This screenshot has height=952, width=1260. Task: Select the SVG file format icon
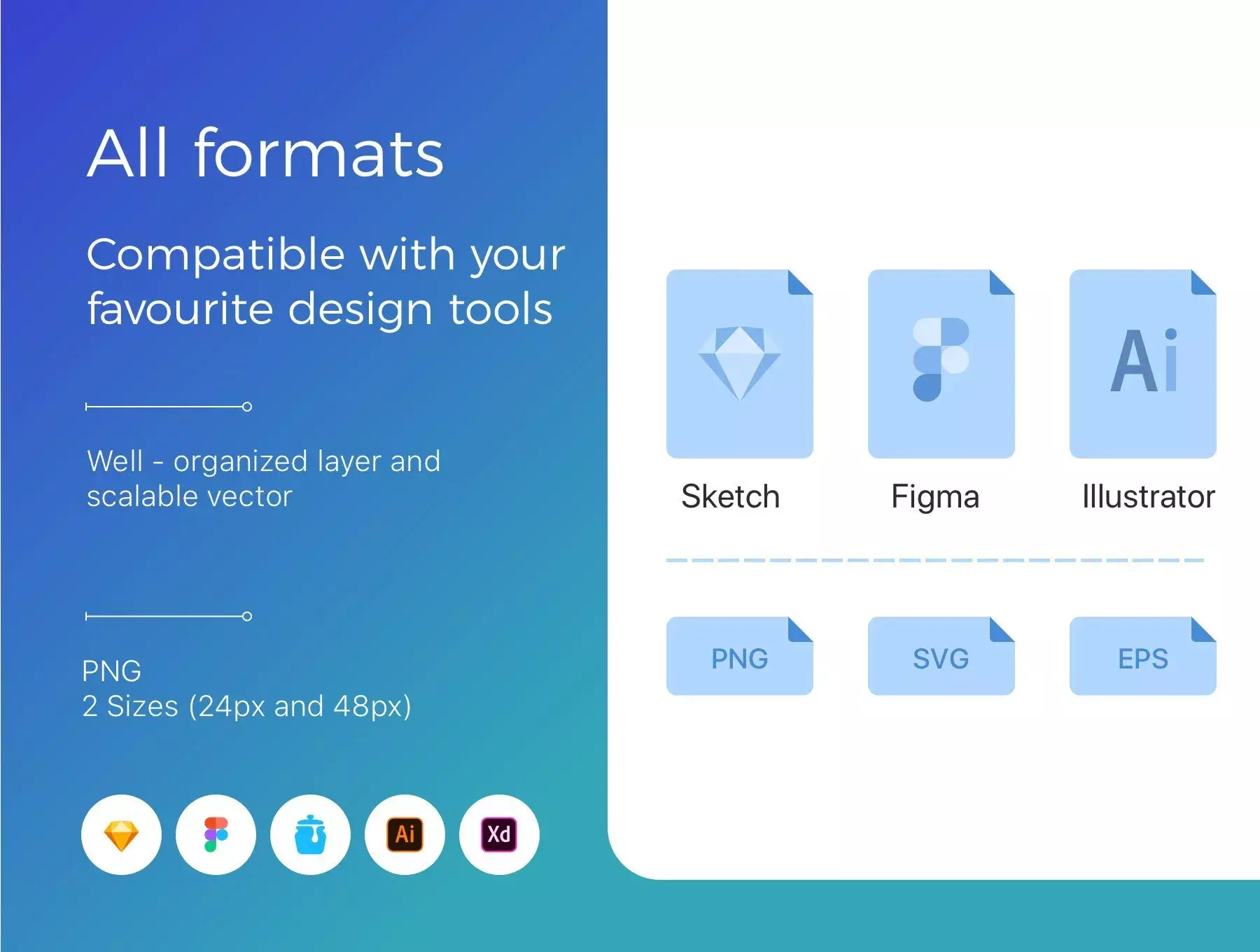click(x=941, y=656)
